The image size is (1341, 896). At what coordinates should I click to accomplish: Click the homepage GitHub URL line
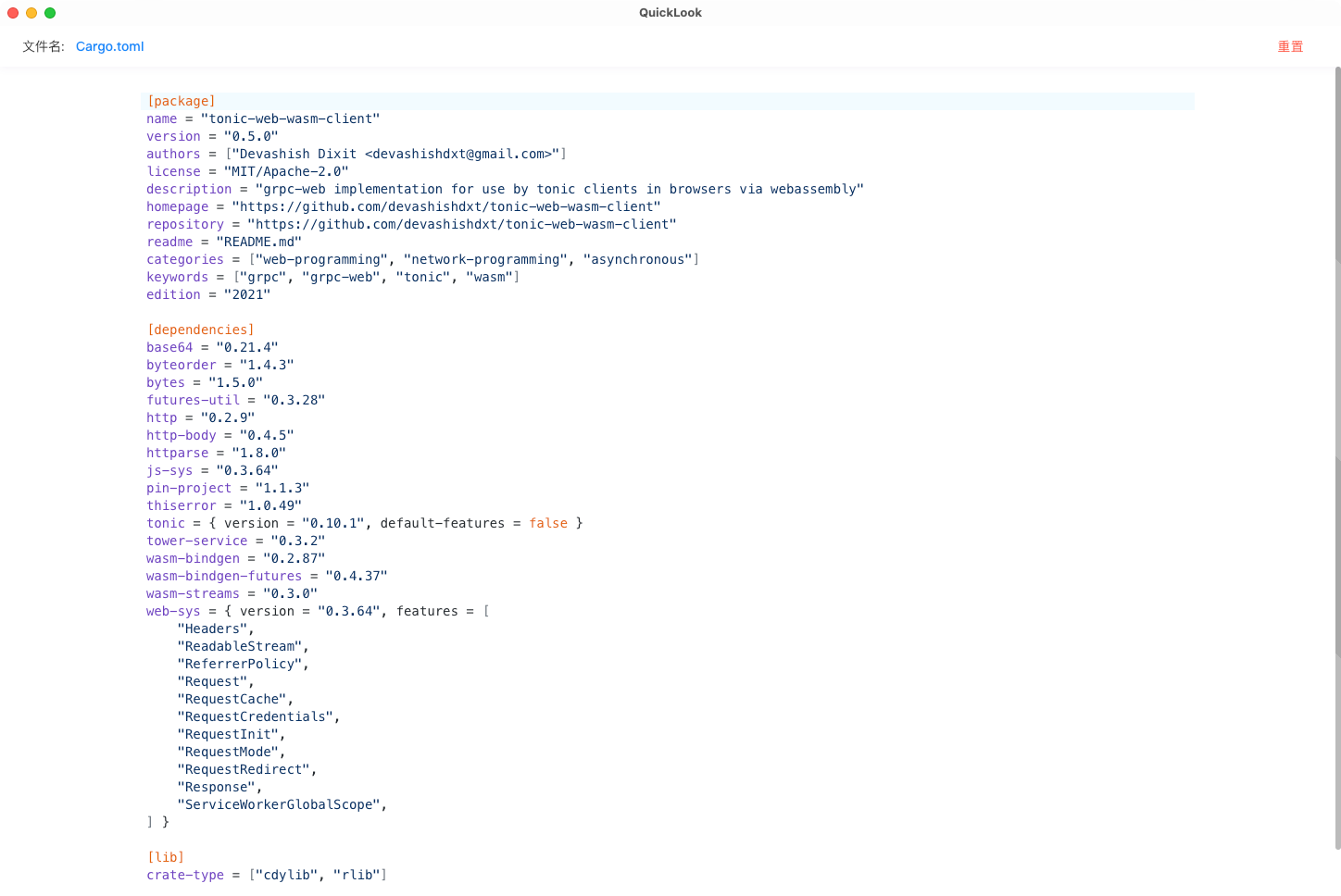pyautogui.click(x=404, y=207)
